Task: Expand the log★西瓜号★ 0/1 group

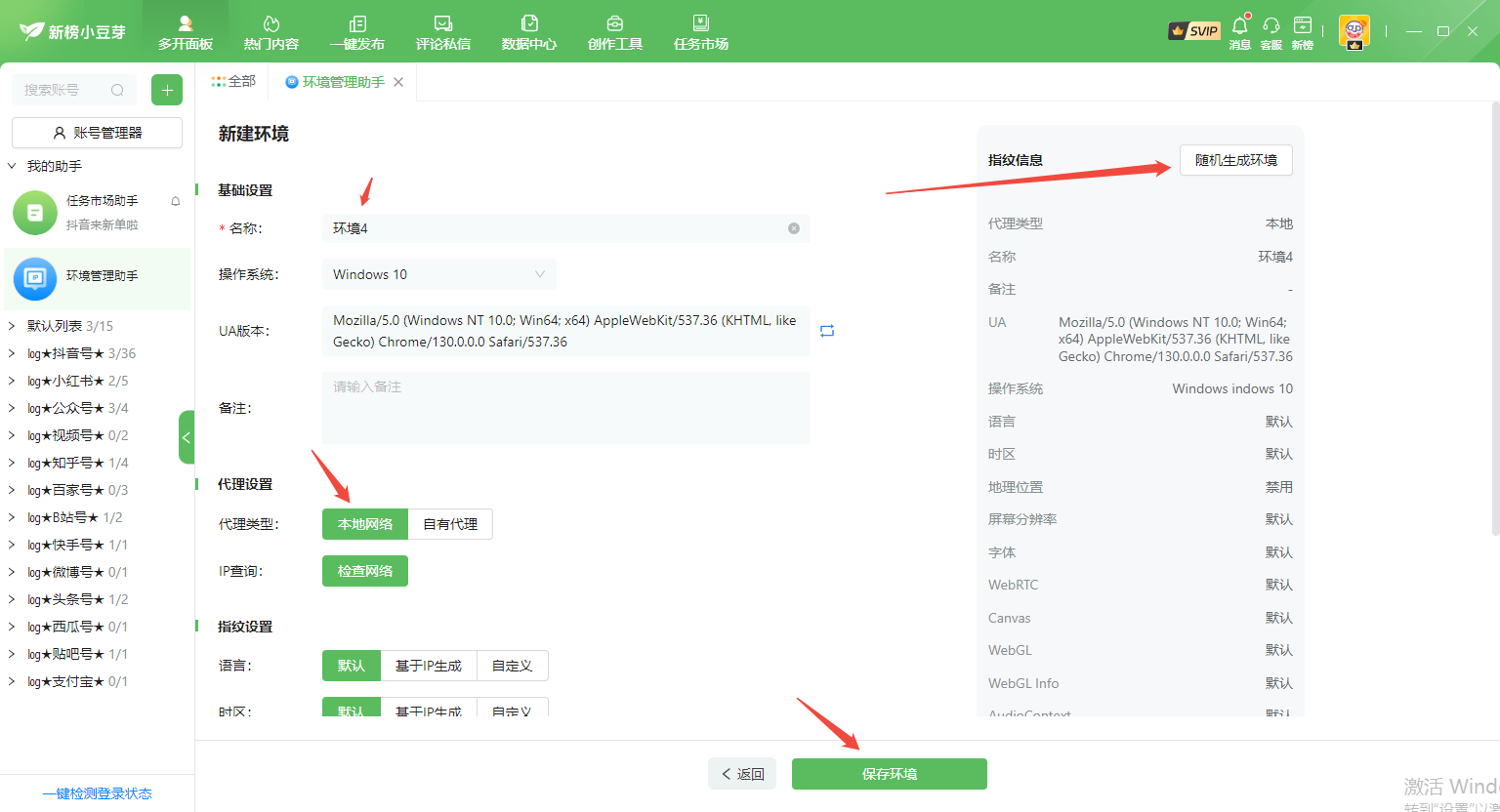Action: coord(12,627)
